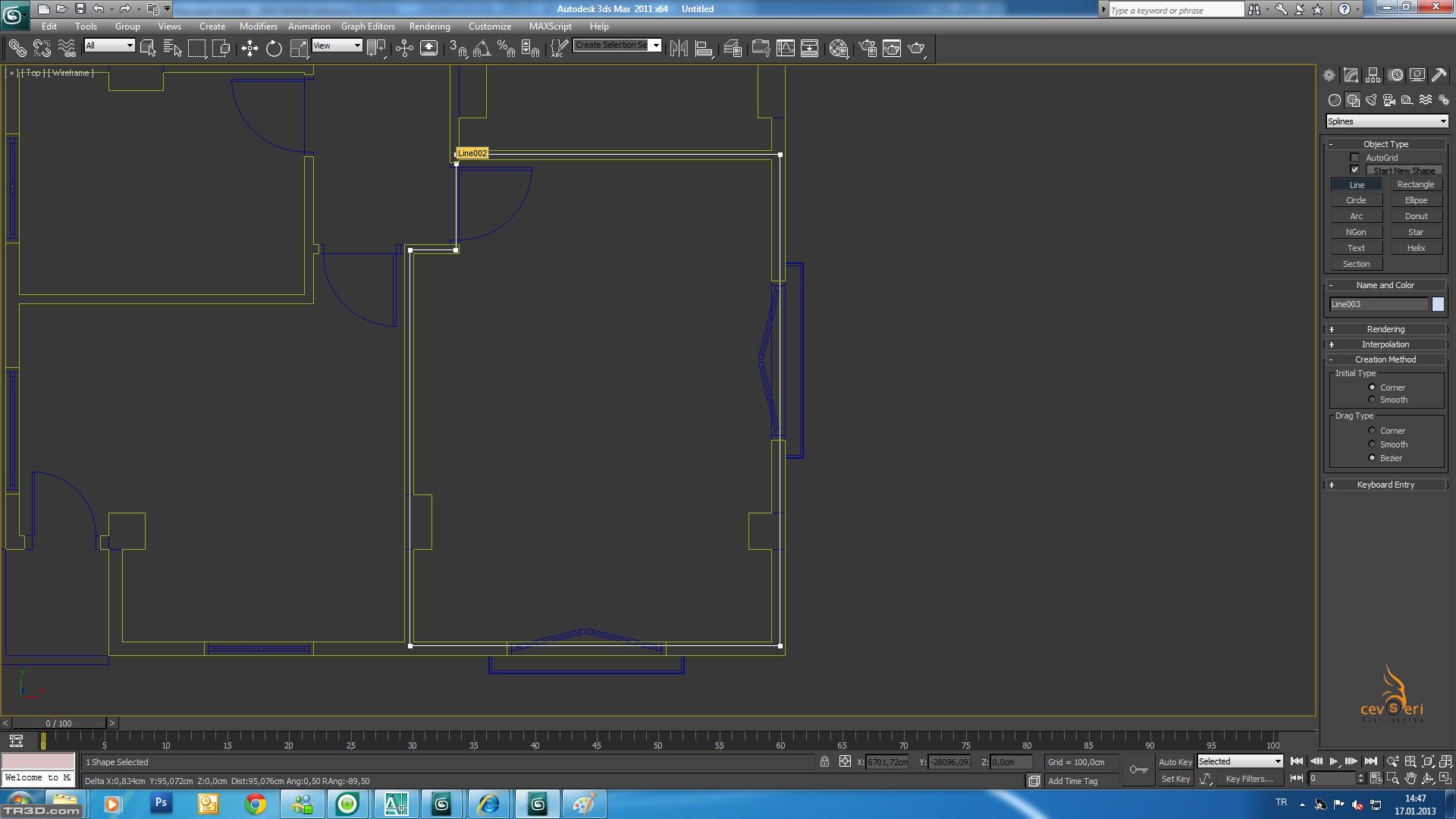
Task: Open the Modify command panel tab
Action: click(1351, 75)
